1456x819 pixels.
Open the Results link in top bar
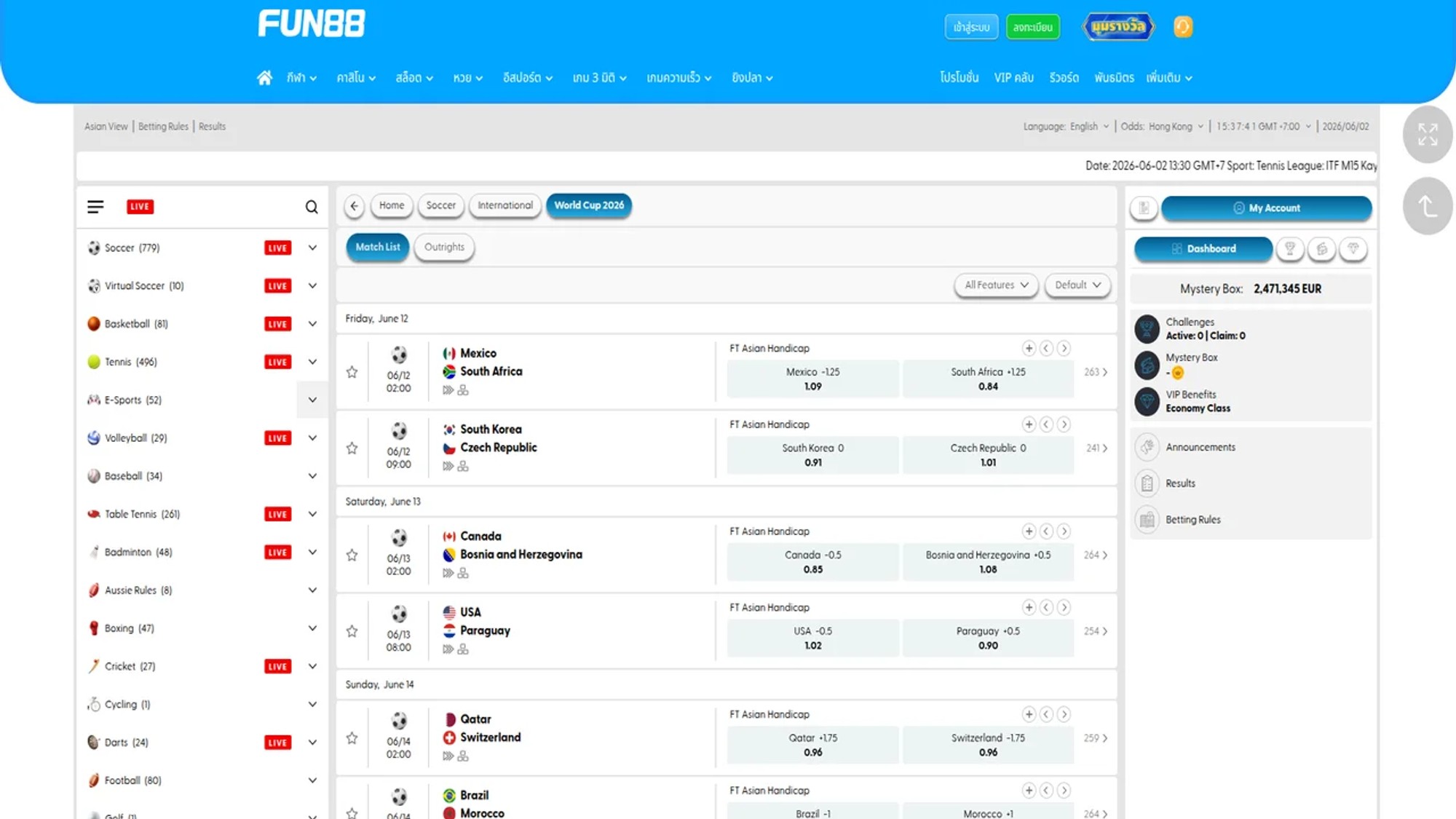(x=212, y=127)
